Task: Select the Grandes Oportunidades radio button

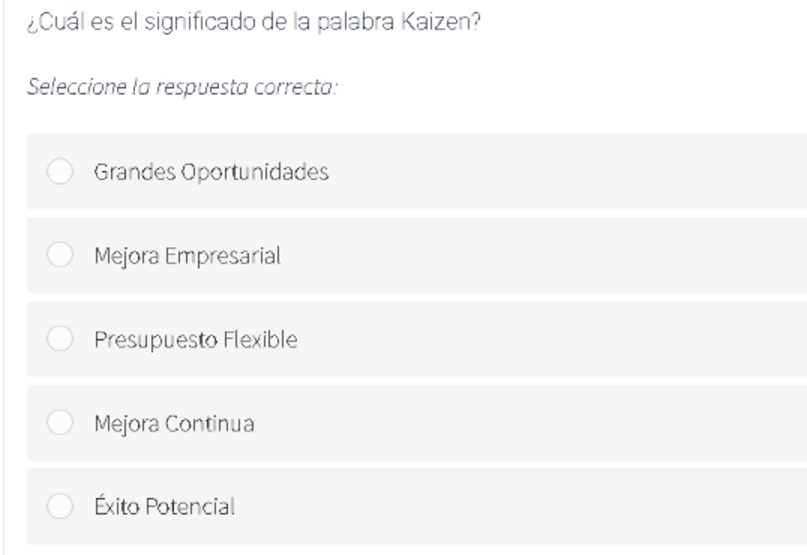Action: 60,171
